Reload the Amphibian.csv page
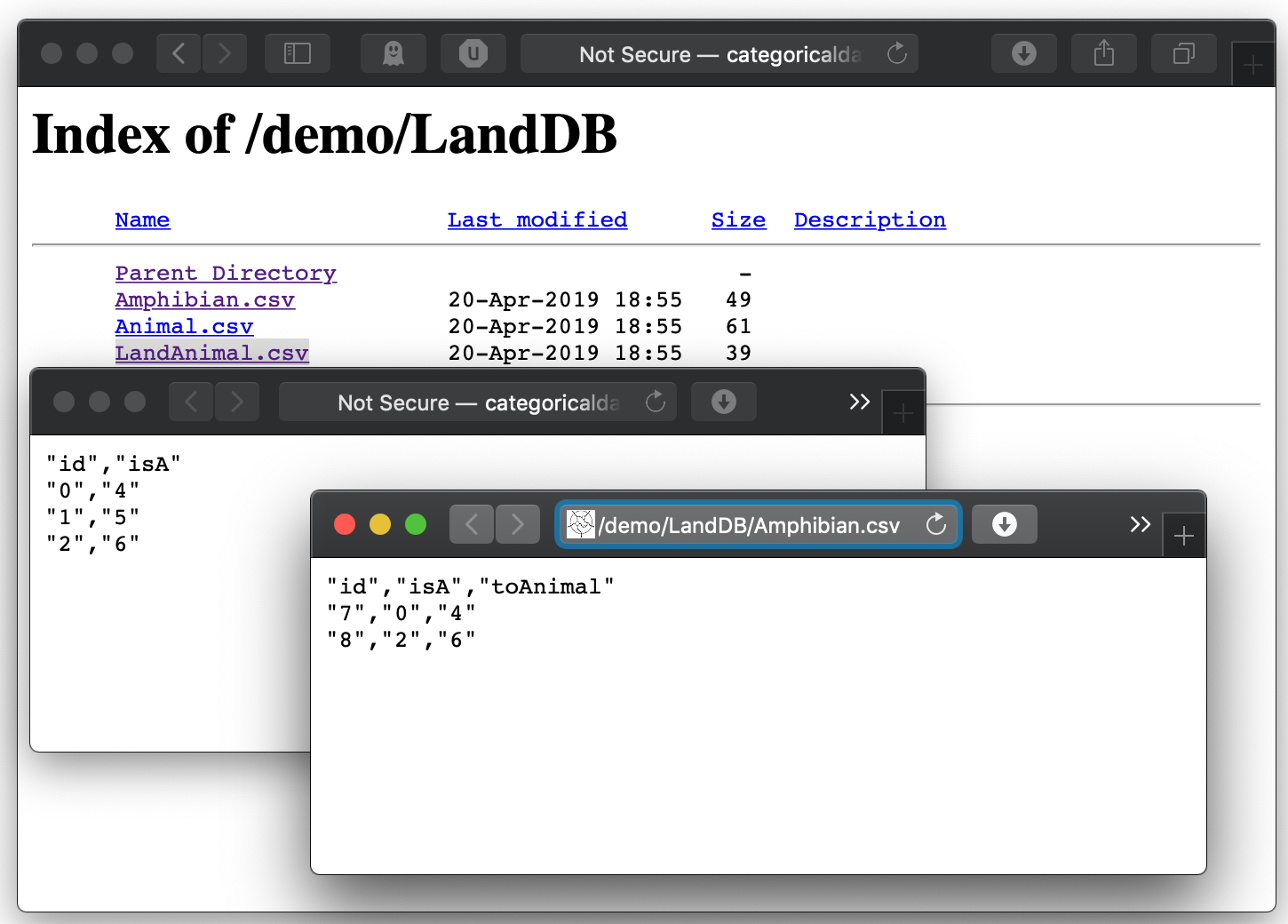This screenshot has height=924, width=1288. click(935, 525)
